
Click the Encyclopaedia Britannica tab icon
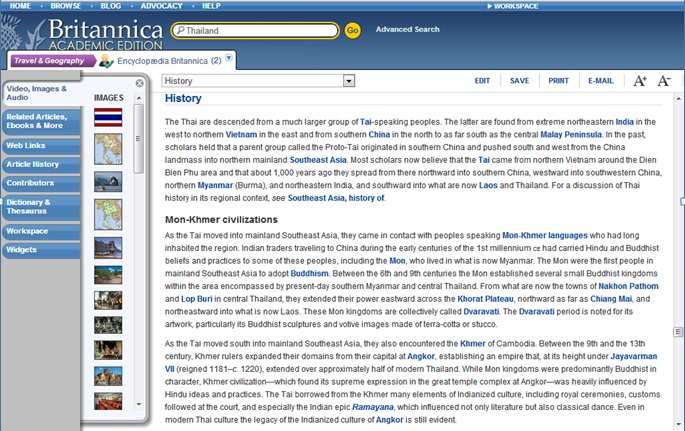pyautogui.click(x=106, y=61)
